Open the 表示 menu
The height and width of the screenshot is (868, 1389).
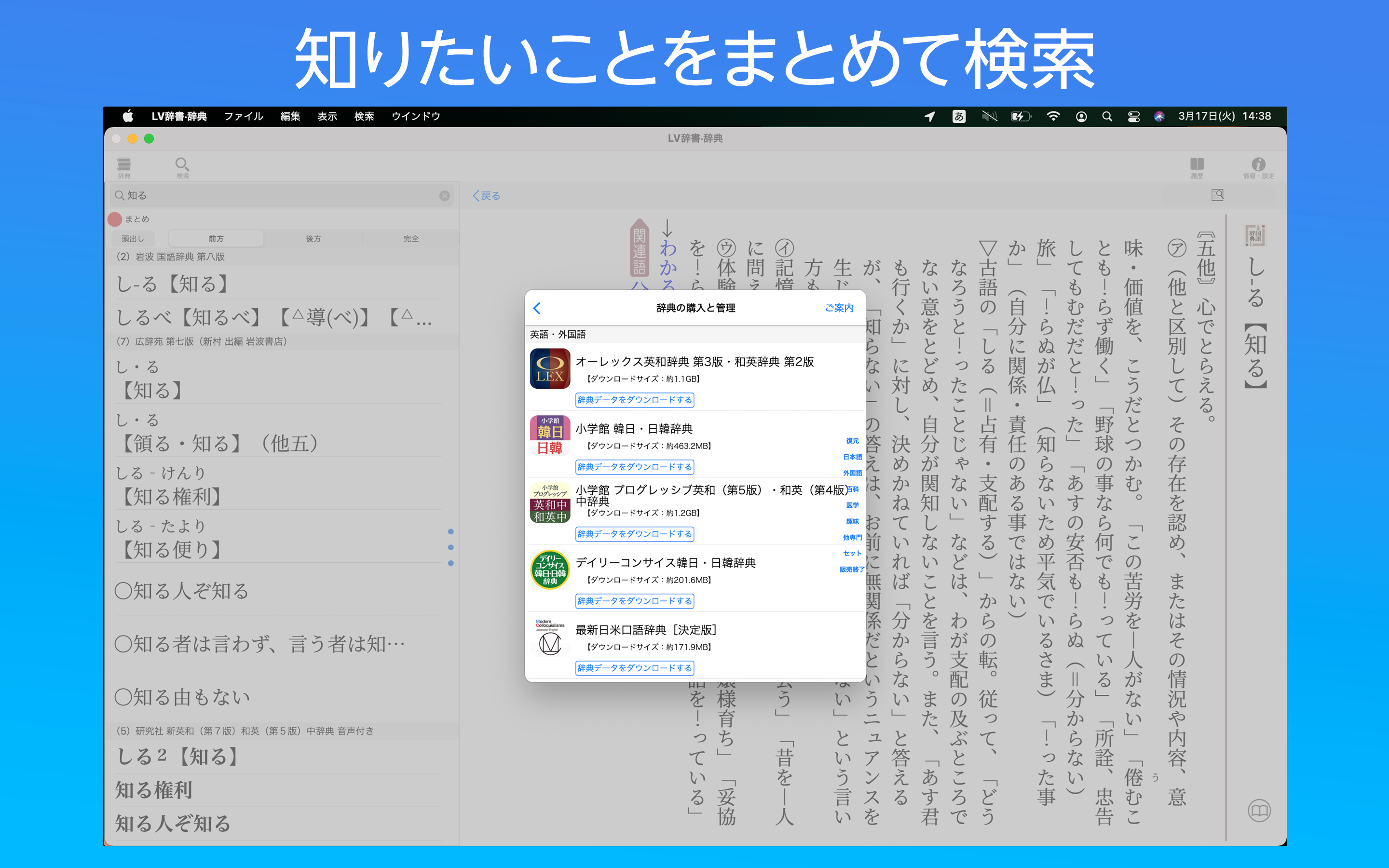point(327,116)
